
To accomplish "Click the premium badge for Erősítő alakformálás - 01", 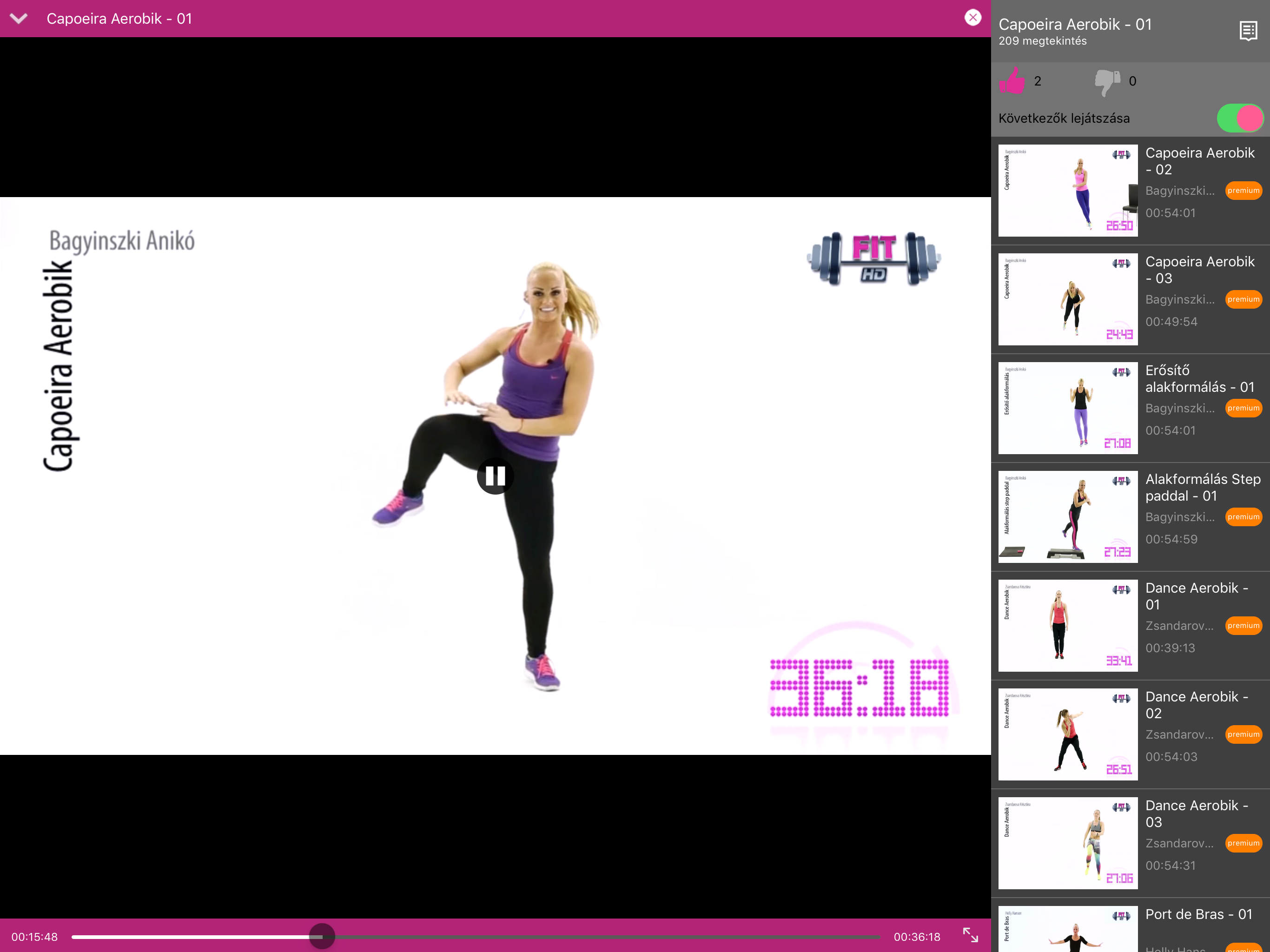I will pos(1244,408).
